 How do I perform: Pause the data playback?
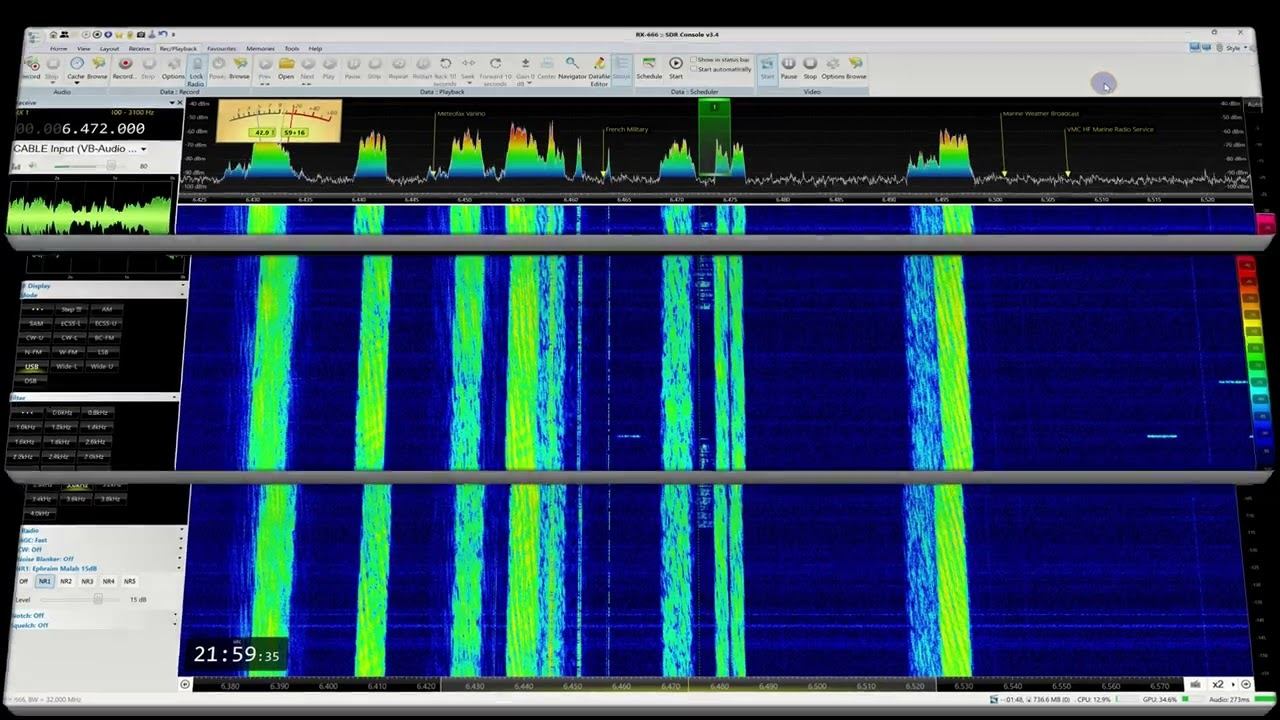pyautogui.click(x=353, y=68)
